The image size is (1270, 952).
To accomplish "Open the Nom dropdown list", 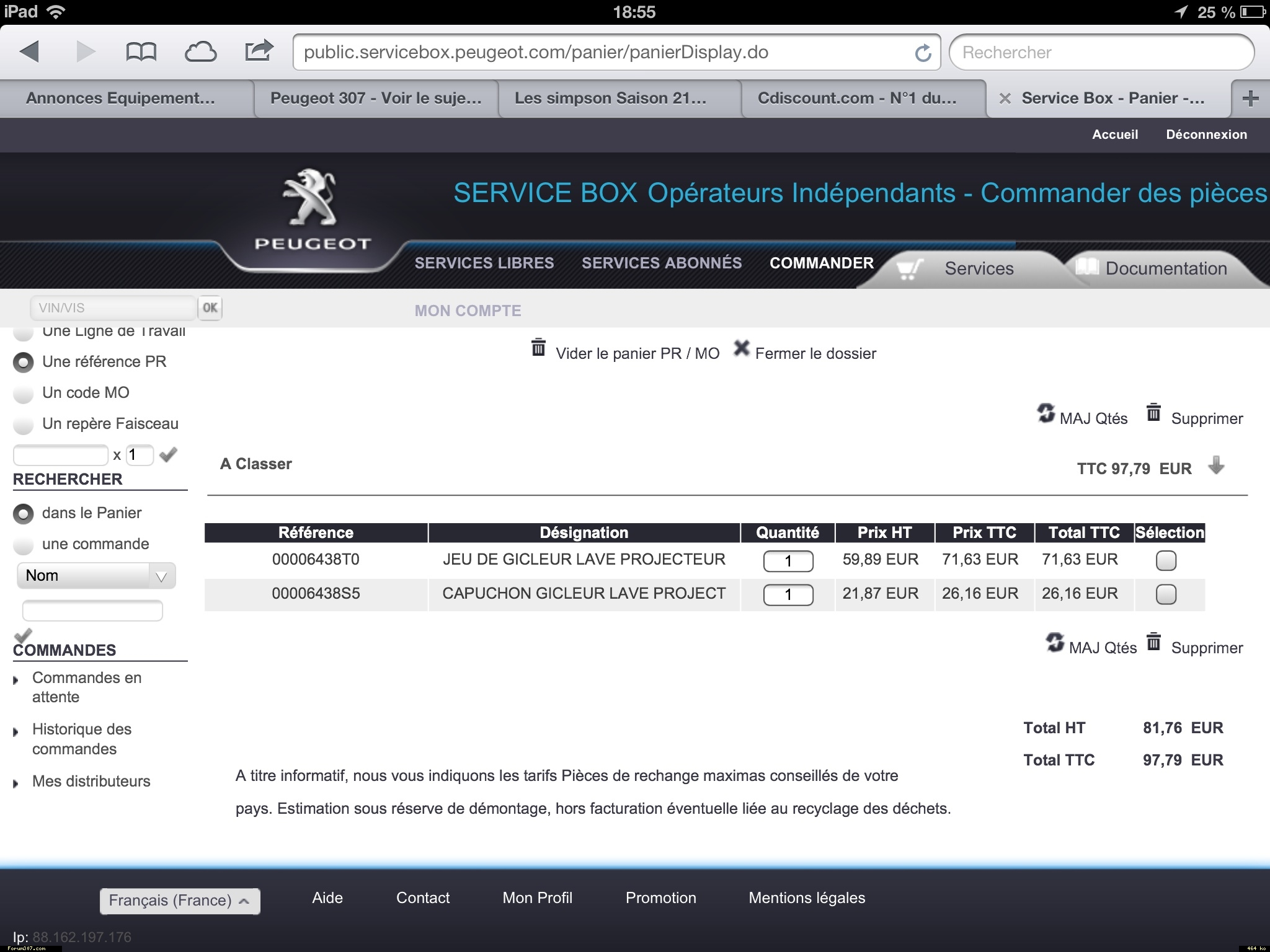I will 96,576.
